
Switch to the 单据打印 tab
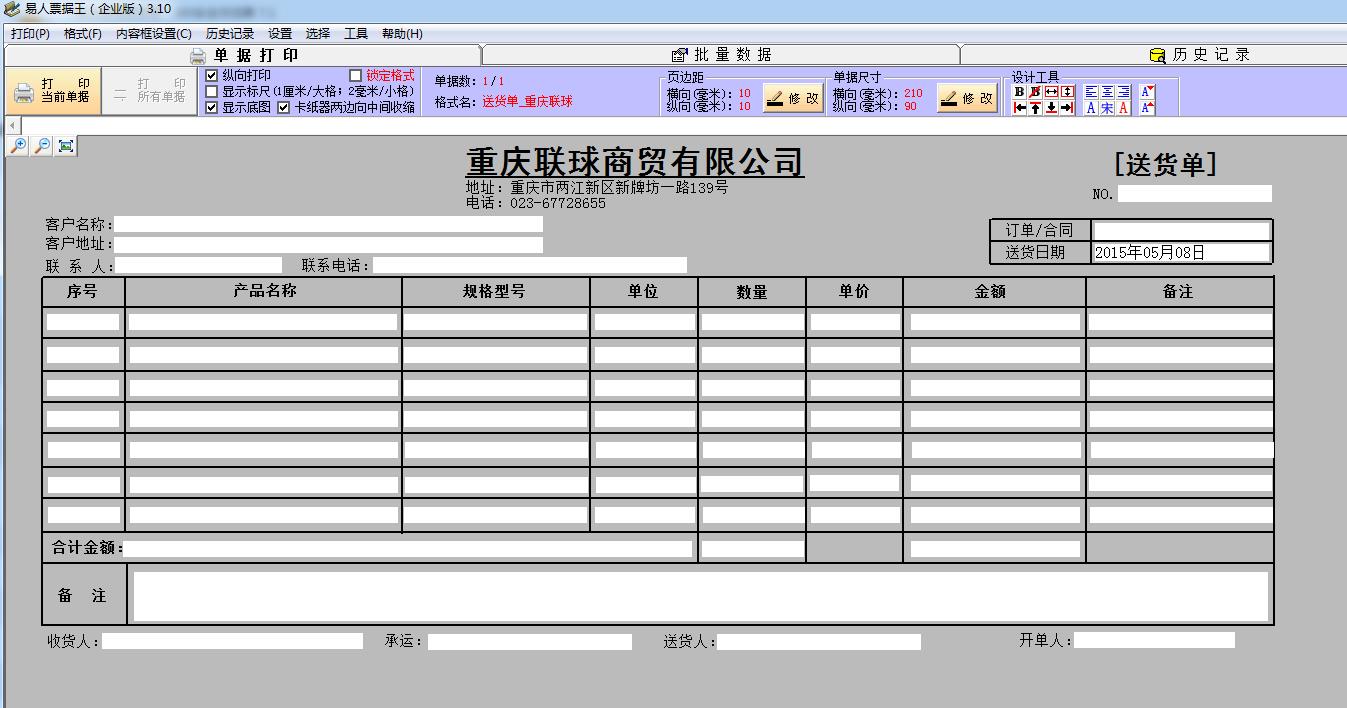243,55
